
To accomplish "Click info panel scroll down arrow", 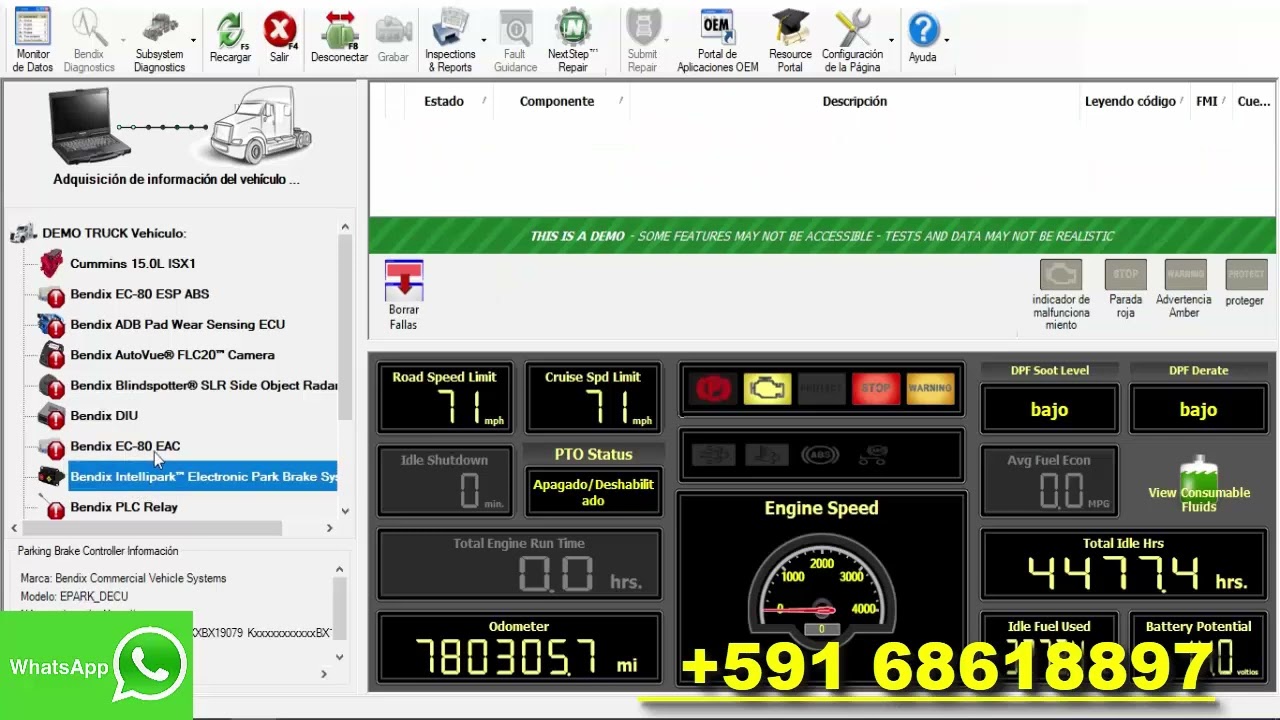I will 340,657.
